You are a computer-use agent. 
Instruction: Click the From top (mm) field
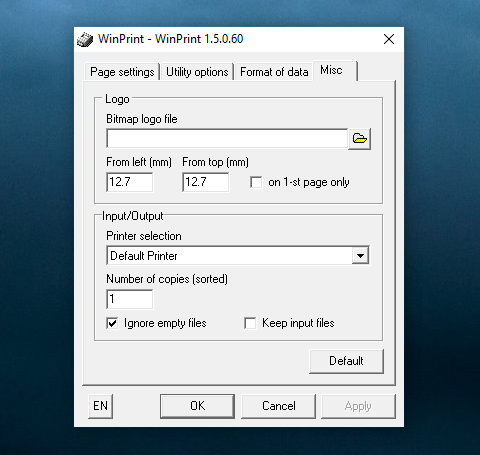click(x=206, y=182)
